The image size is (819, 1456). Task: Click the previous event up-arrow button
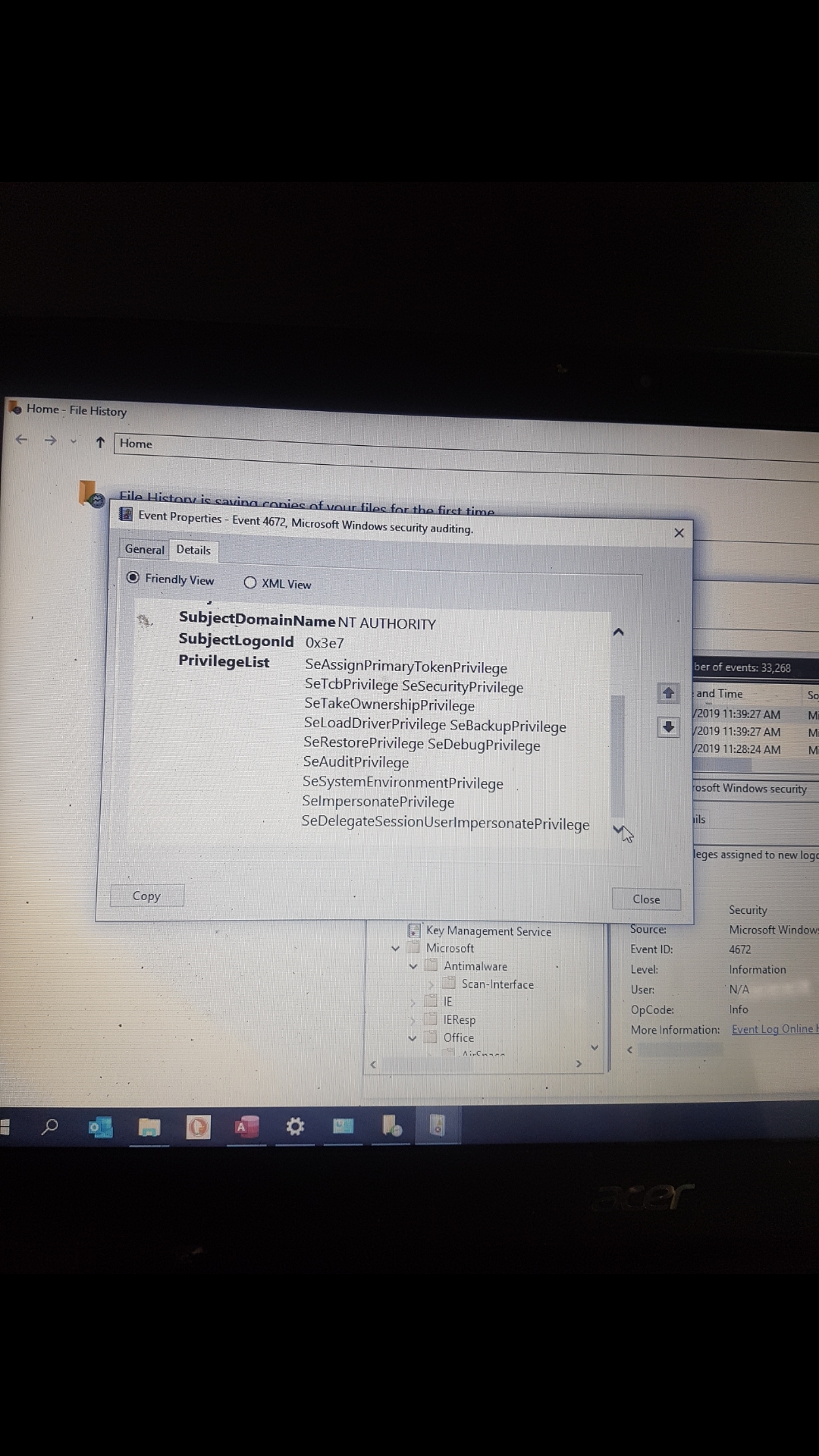pos(668,692)
